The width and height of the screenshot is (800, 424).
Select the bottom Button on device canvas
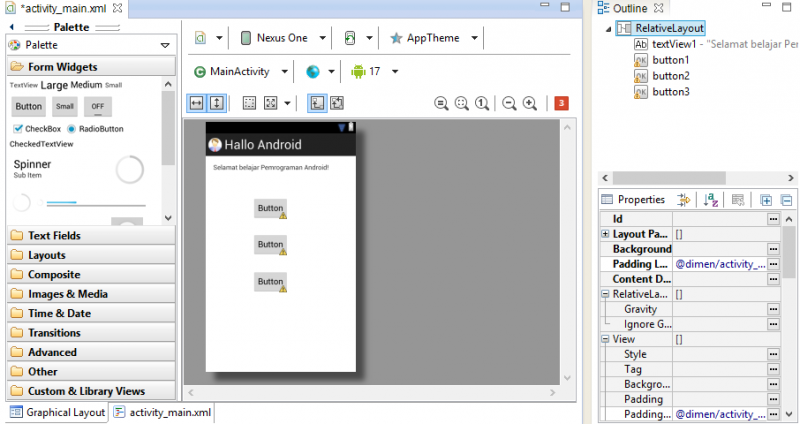(270, 282)
